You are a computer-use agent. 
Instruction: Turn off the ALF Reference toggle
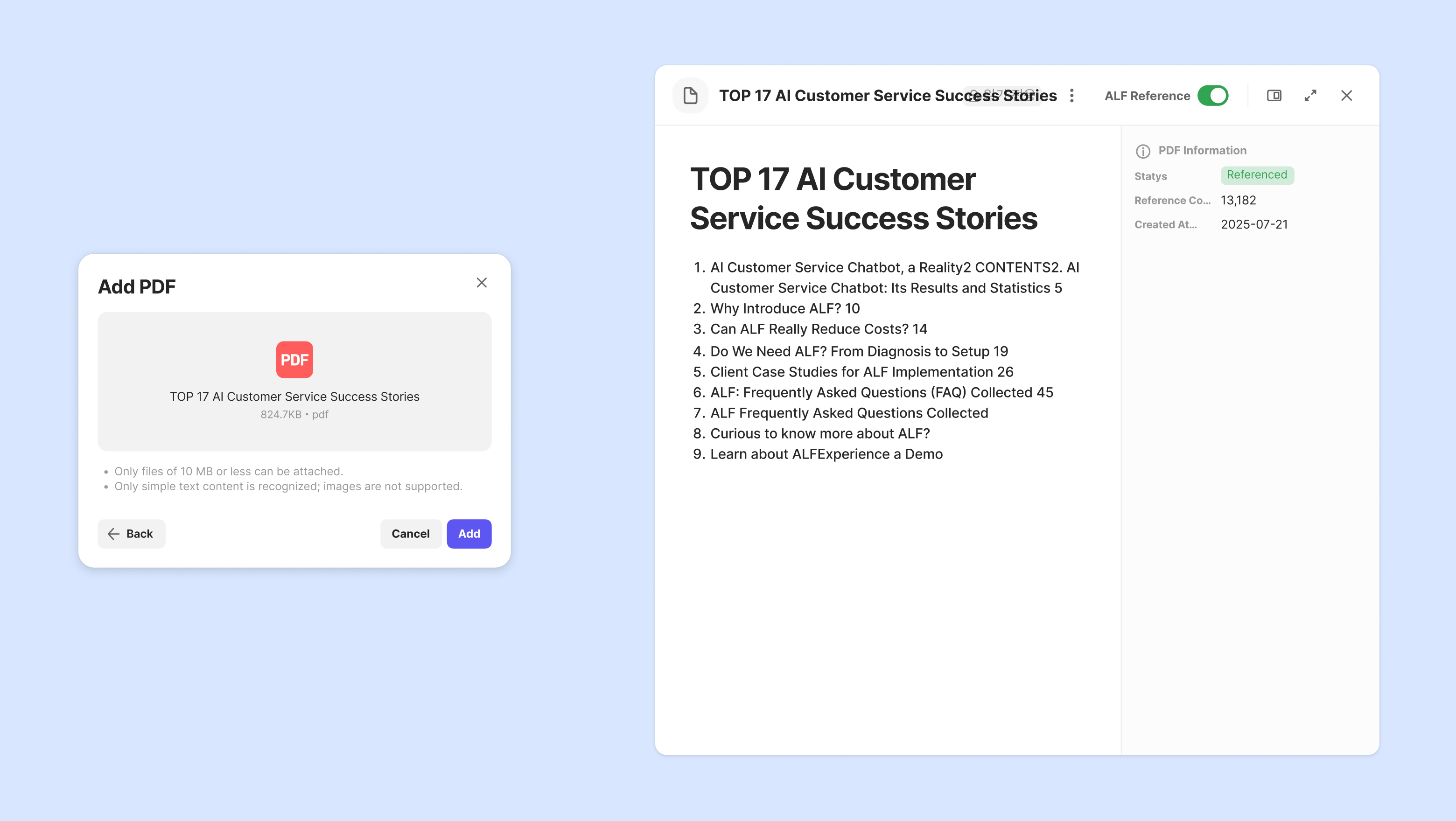1213,96
